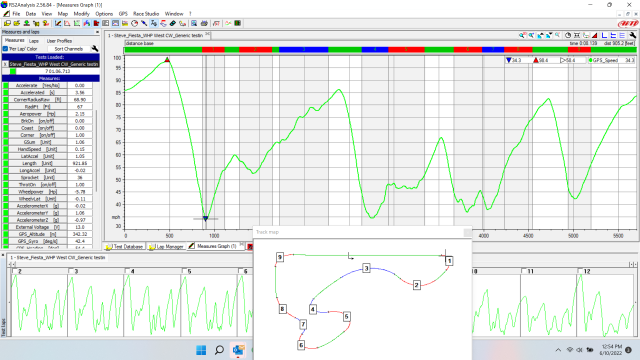
Task: Click the second zoom magnifier graph icon
Action: click(x=531, y=36)
